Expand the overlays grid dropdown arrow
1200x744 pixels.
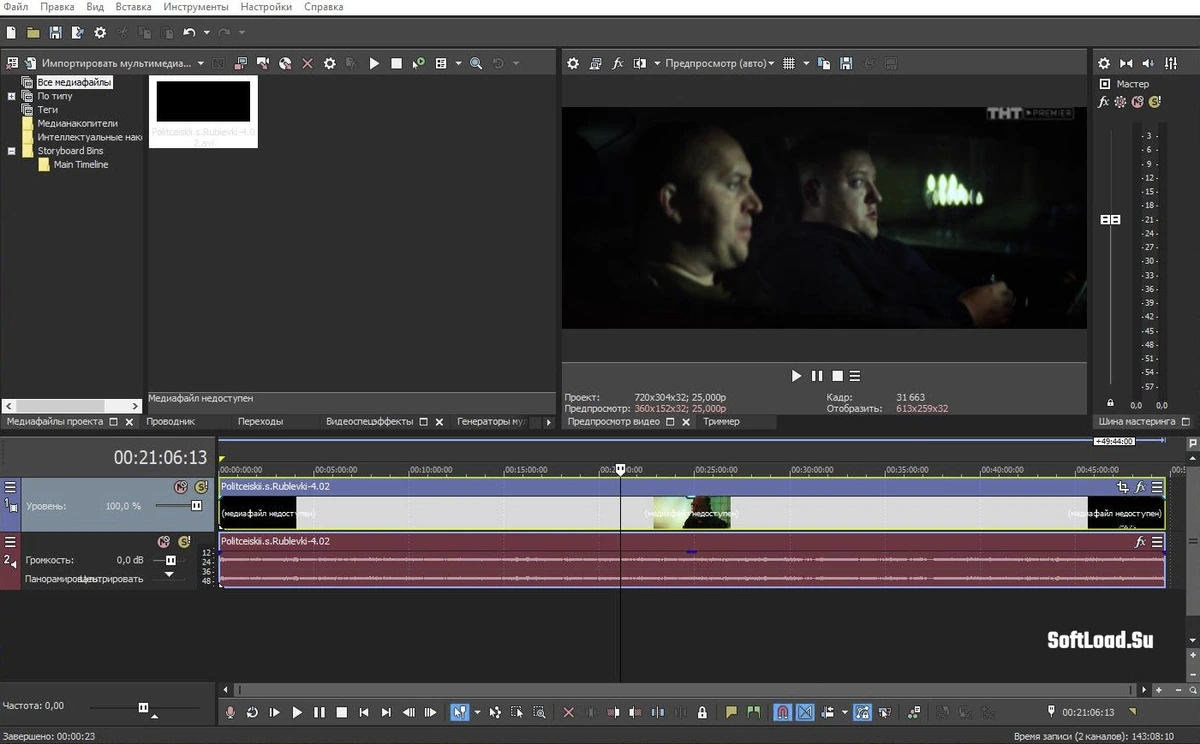pyautogui.click(x=806, y=63)
